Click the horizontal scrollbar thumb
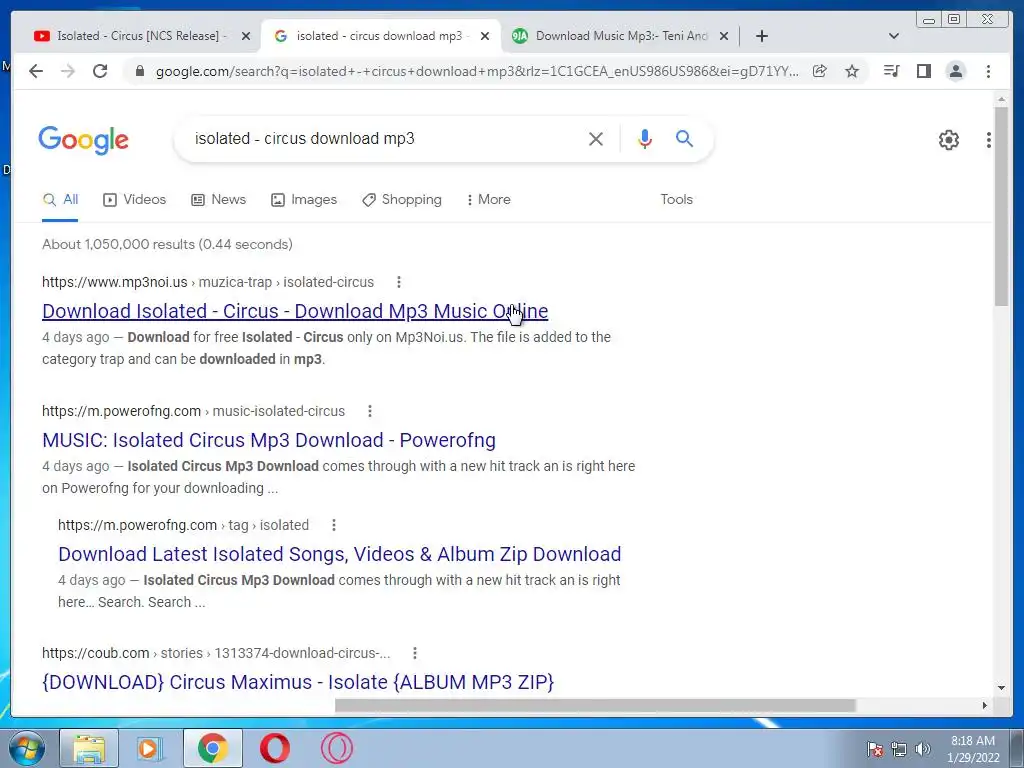 point(595,705)
